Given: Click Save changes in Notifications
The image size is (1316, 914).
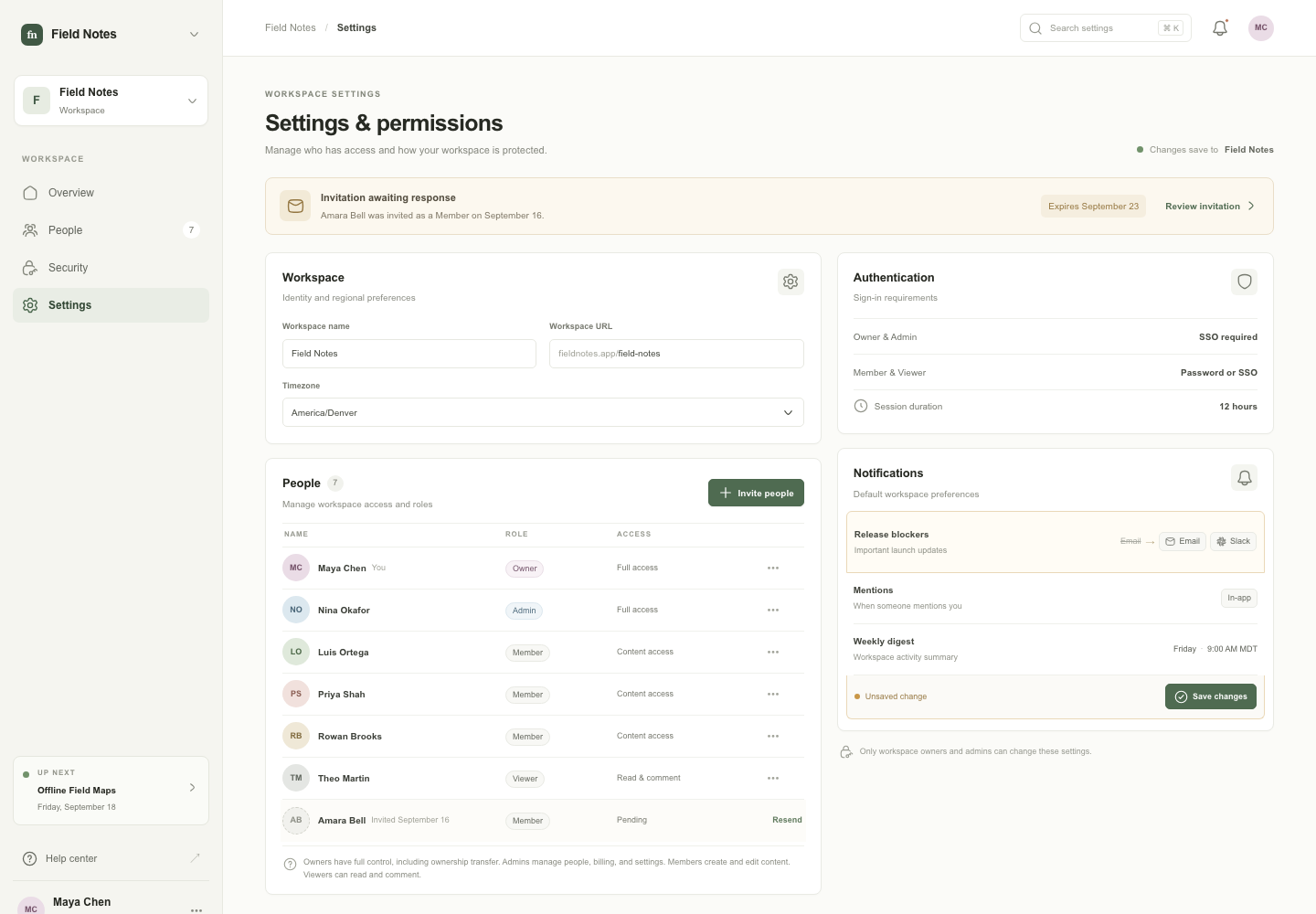Looking at the screenshot, I should pos(1210,696).
